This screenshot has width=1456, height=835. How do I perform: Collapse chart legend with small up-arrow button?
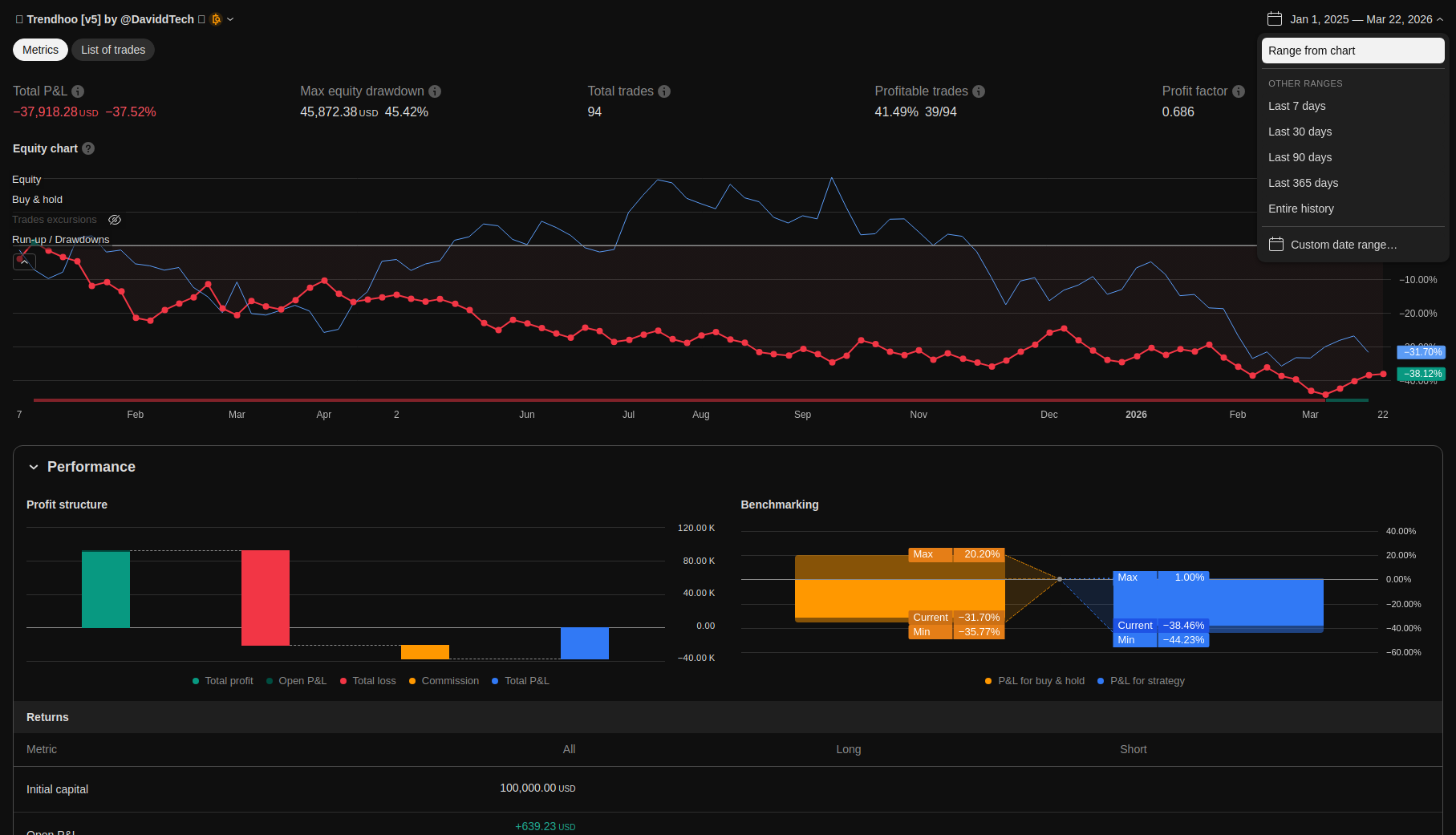[x=25, y=261]
